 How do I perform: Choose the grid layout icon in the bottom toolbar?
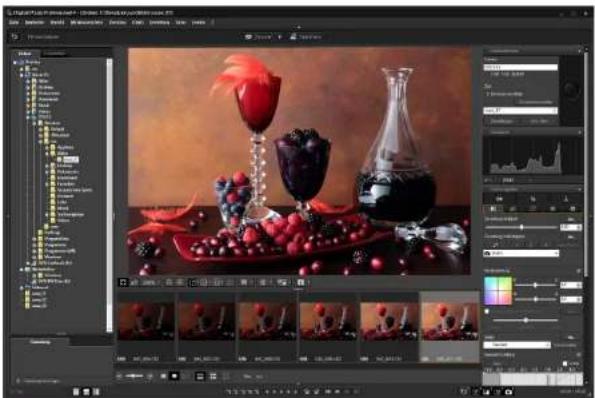pos(213,376)
